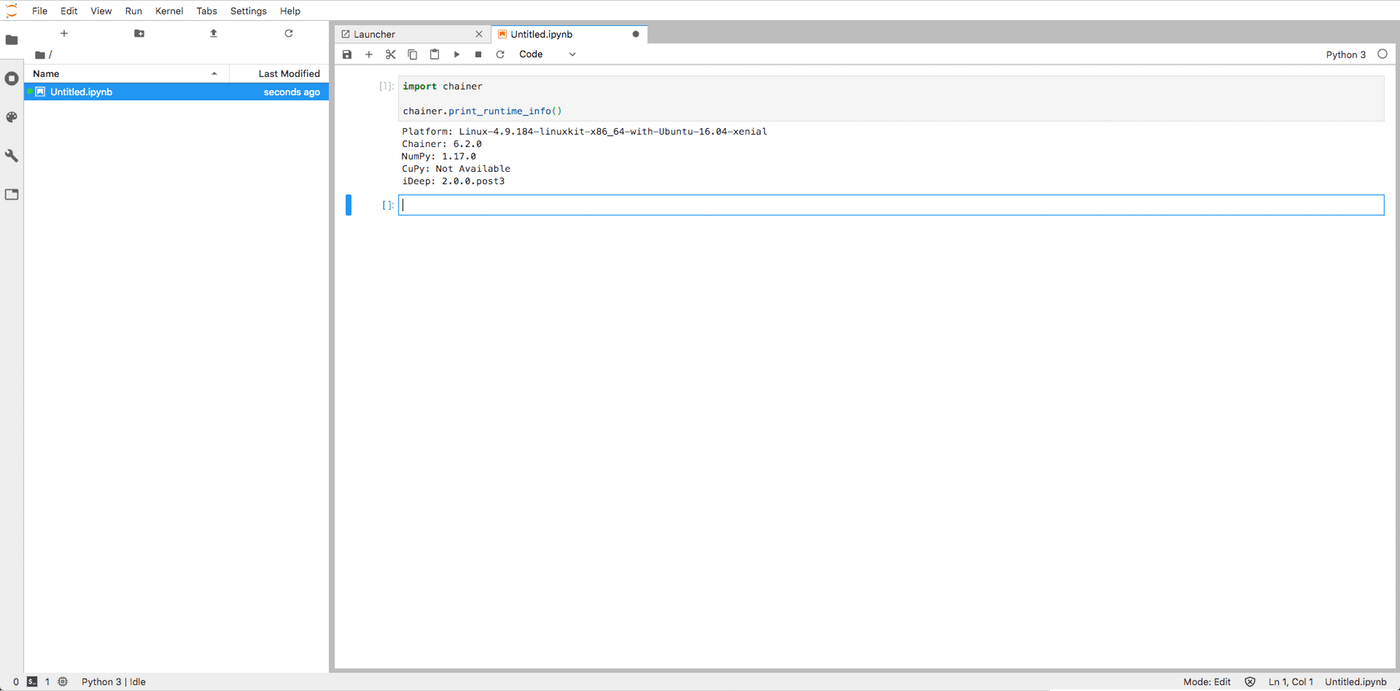
Task: Interrupt the kernel with stop icon
Action: coord(478,54)
